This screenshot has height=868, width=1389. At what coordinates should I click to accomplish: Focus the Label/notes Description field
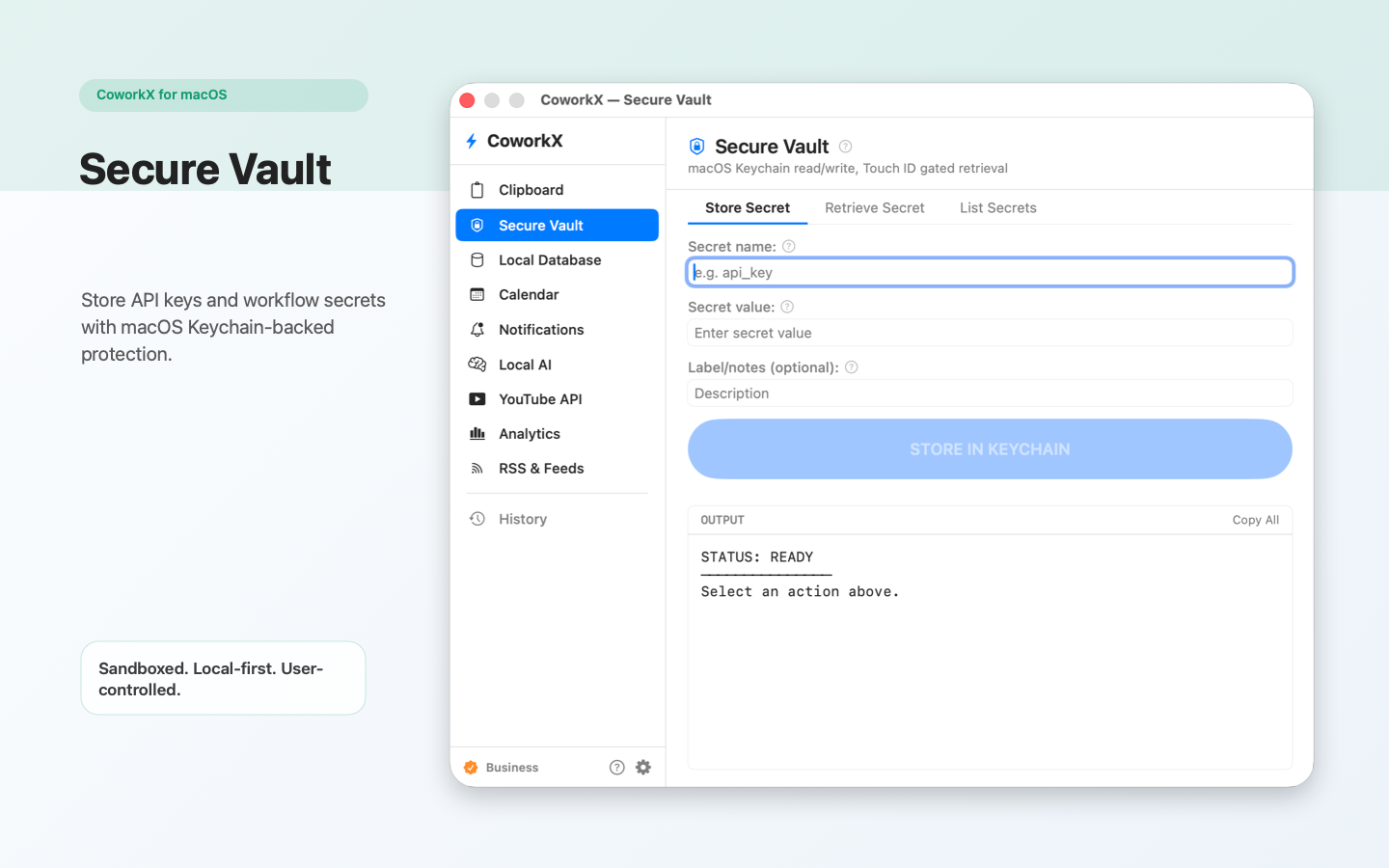pyautogui.click(x=990, y=393)
